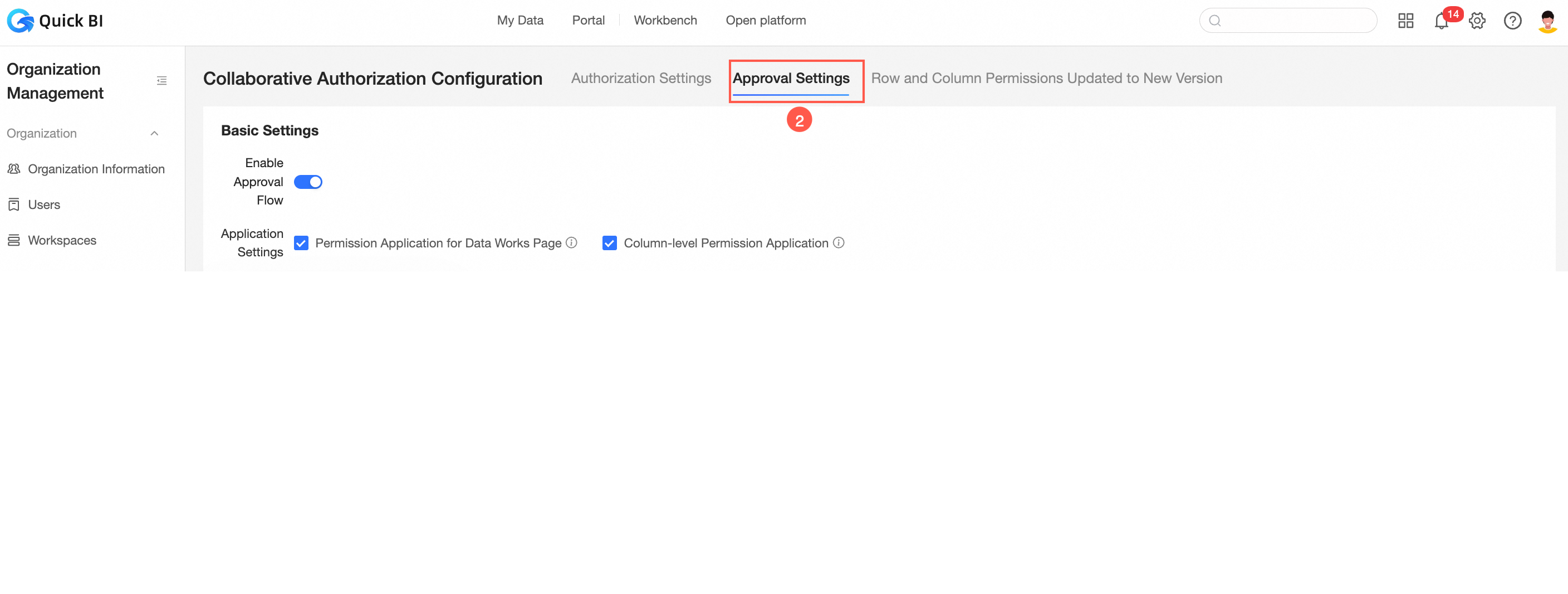Open the settings gear icon
The height and width of the screenshot is (594, 1568).
pyautogui.click(x=1477, y=21)
